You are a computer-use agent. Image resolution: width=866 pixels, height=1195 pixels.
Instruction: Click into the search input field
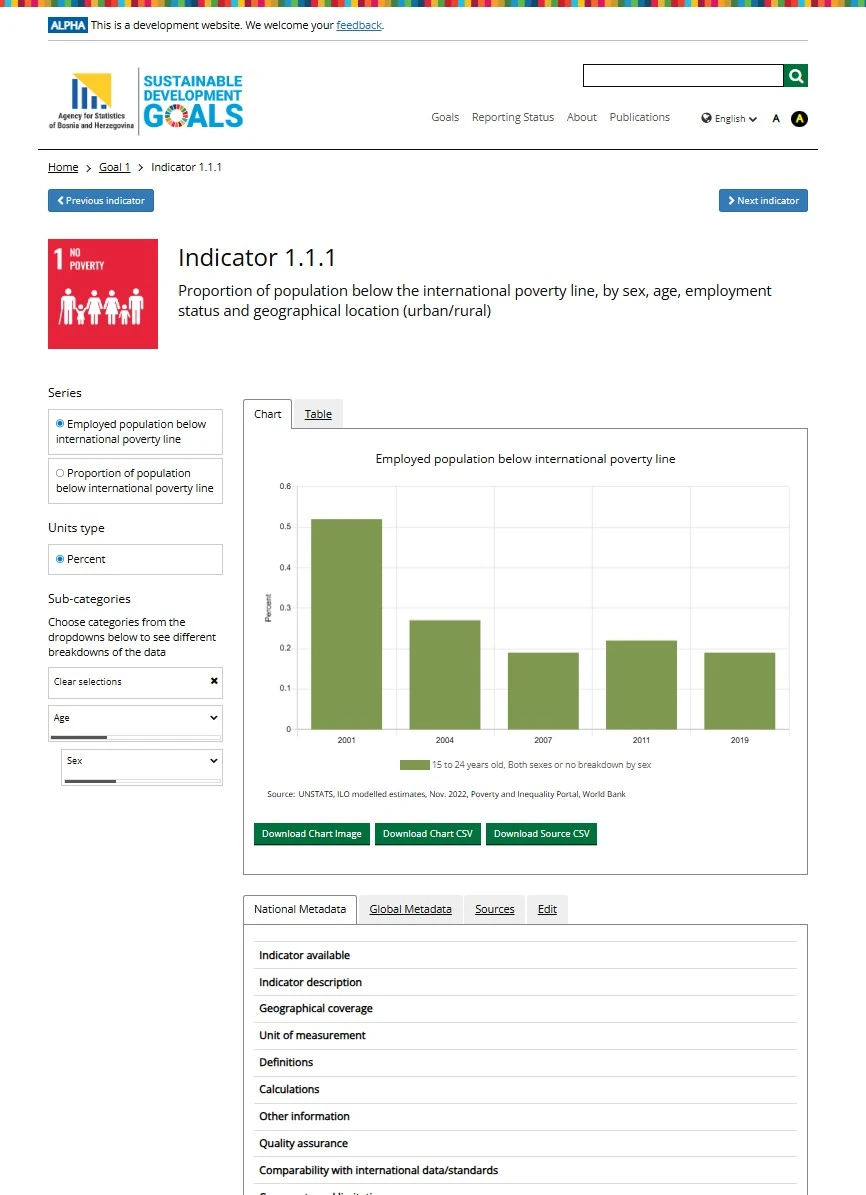pyautogui.click(x=683, y=76)
